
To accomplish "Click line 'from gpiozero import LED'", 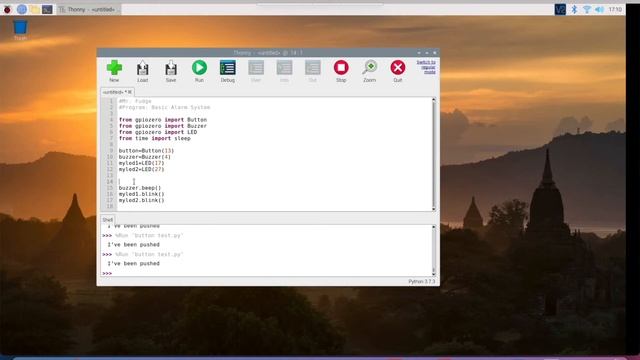I will point(158,132).
